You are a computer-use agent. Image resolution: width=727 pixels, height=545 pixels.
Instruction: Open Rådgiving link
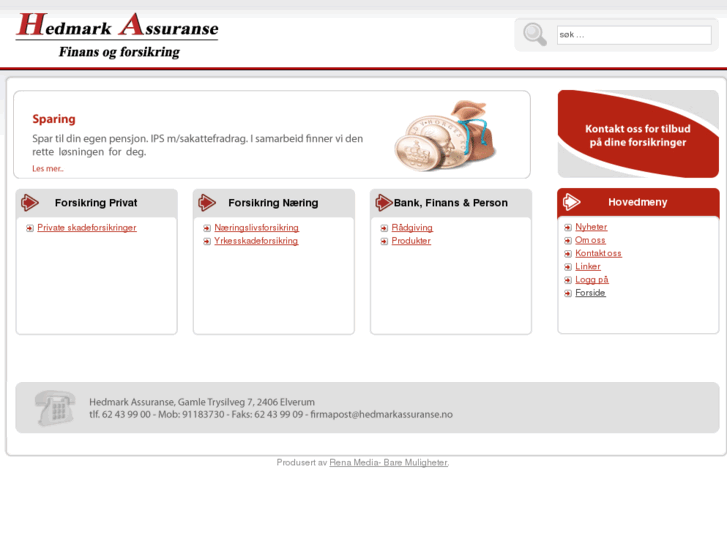coord(412,228)
